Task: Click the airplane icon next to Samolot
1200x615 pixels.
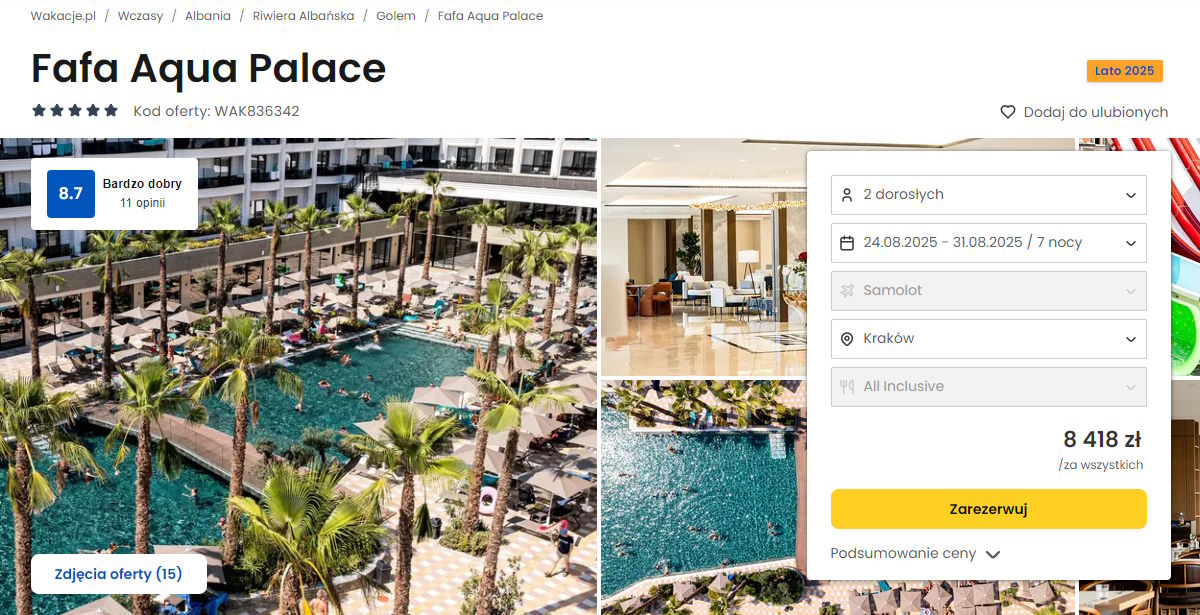Action: click(x=847, y=290)
